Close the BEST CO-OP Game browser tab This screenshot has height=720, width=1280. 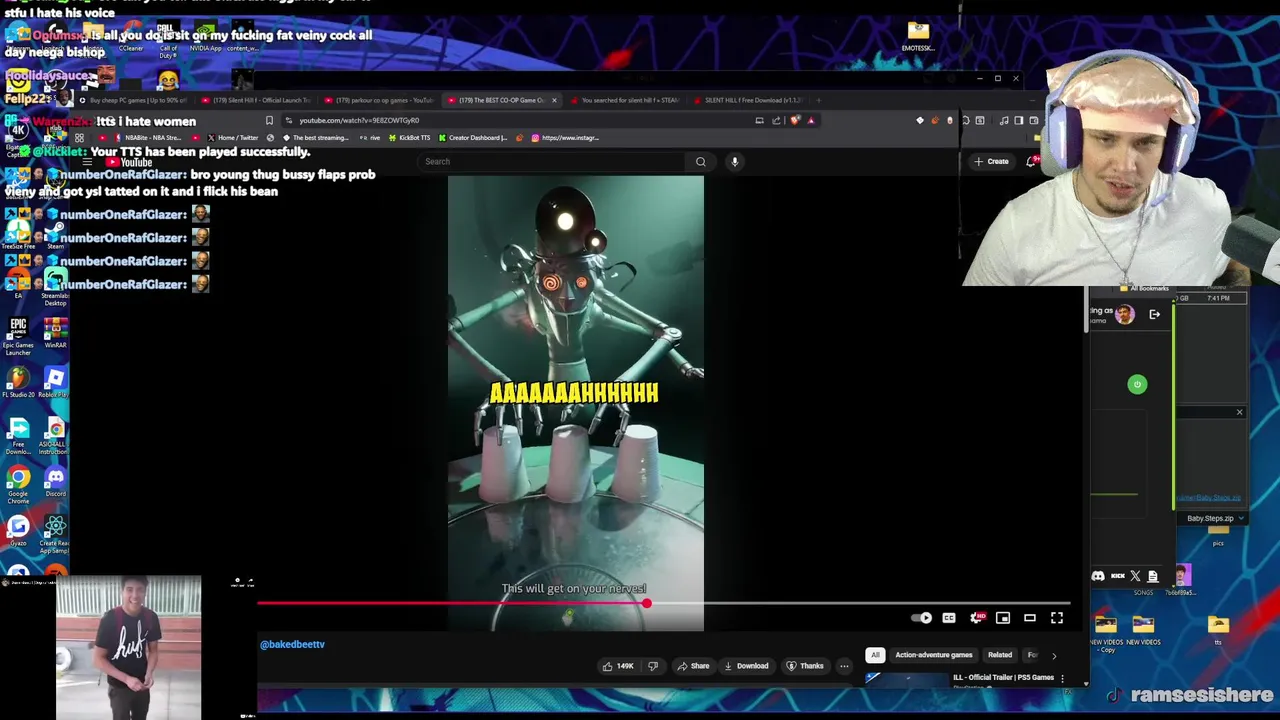[x=553, y=100]
